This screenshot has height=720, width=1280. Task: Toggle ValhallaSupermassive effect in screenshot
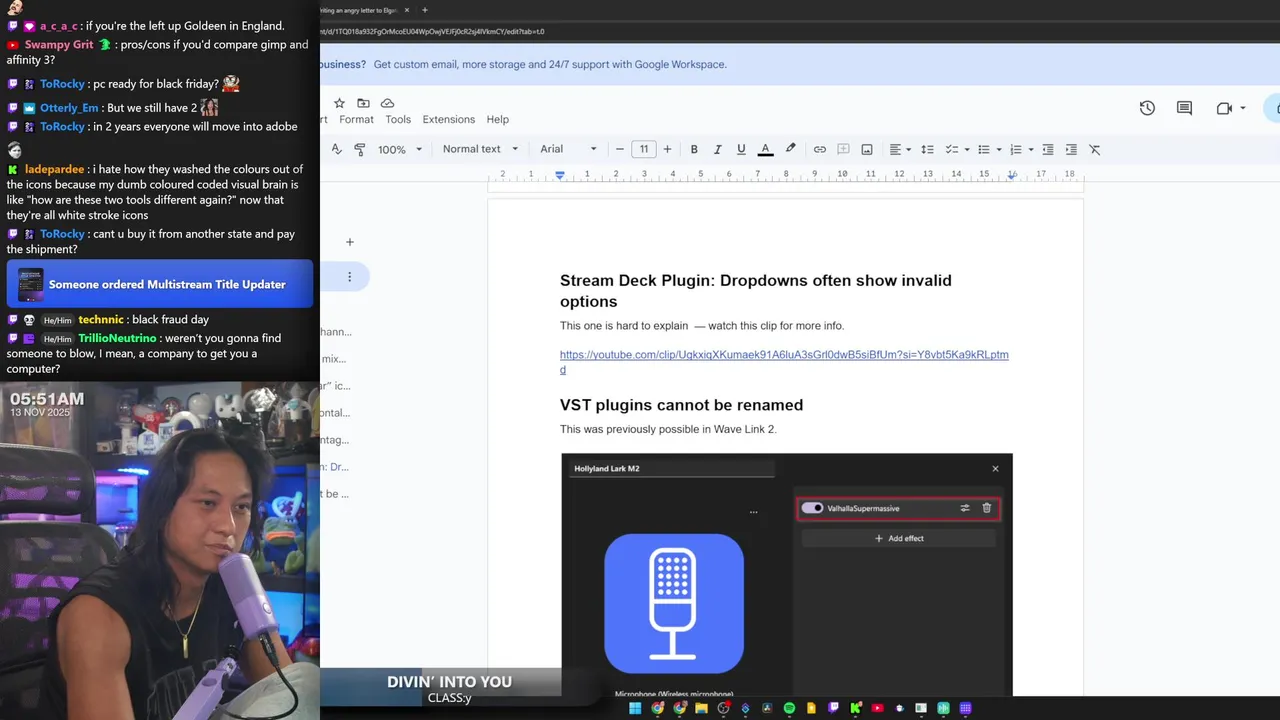tap(812, 508)
